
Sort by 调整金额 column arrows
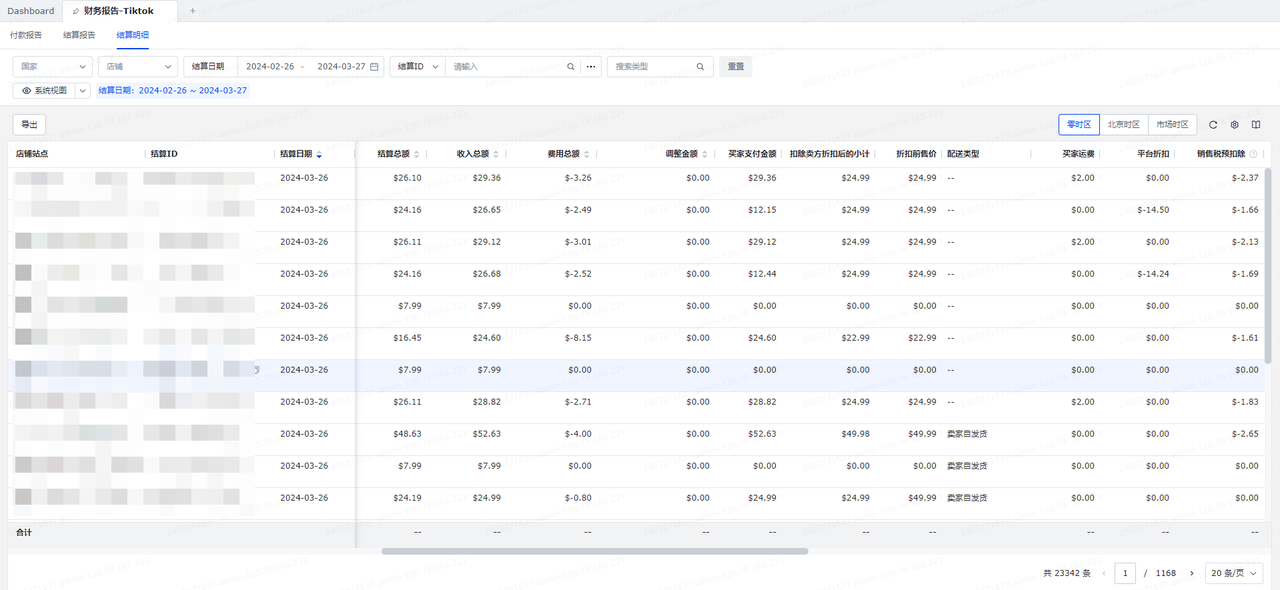(706, 154)
